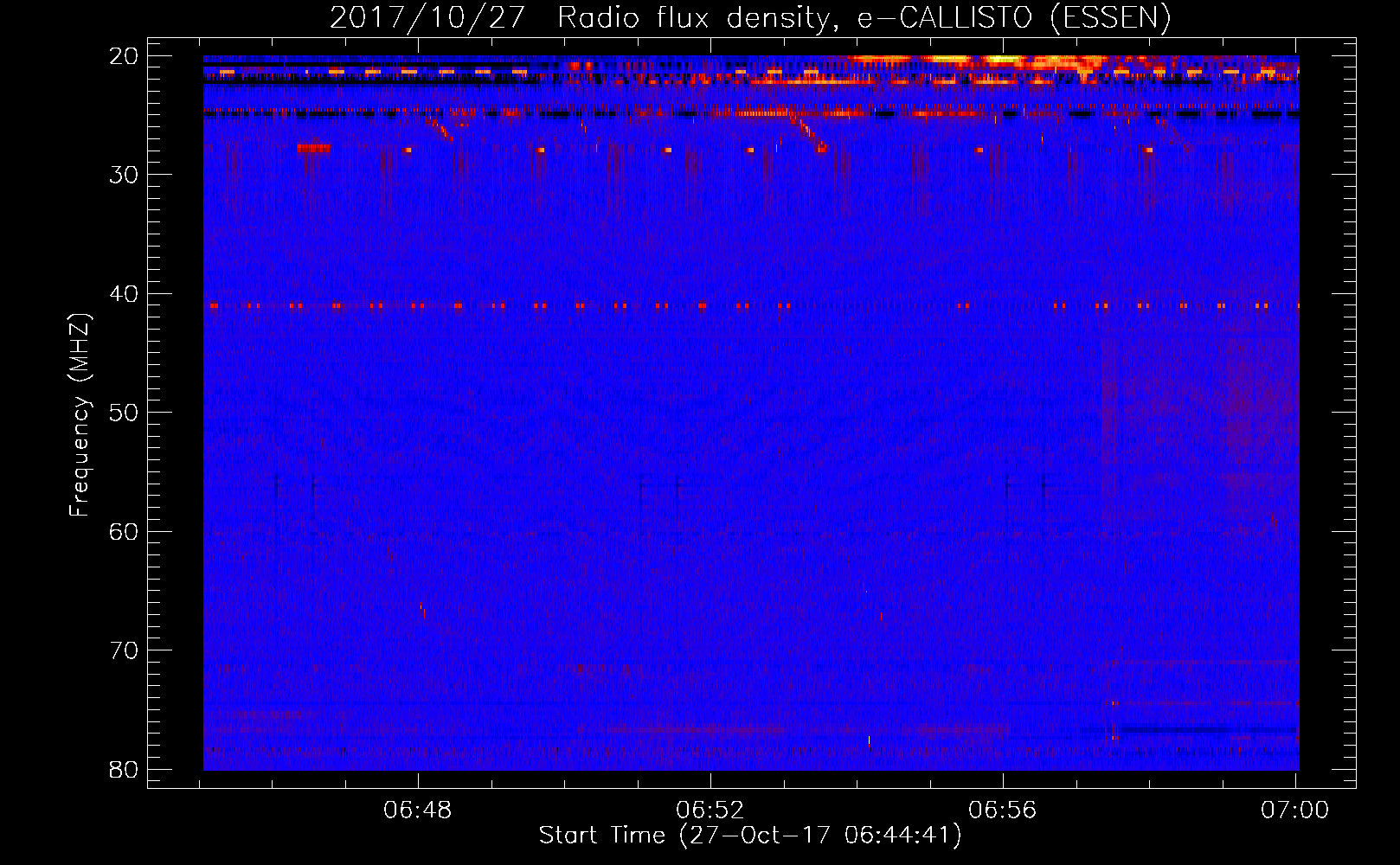Click frequency tick label 20
The width and height of the screenshot is (1400, 865).
125,56
